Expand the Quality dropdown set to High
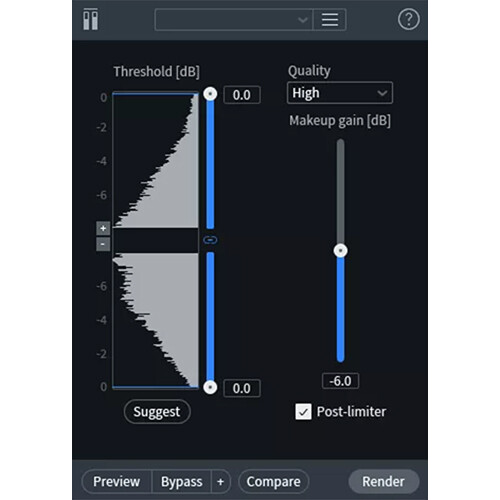Screen dimensions: 500x500 pyautogui.click(x=340, y=93)
